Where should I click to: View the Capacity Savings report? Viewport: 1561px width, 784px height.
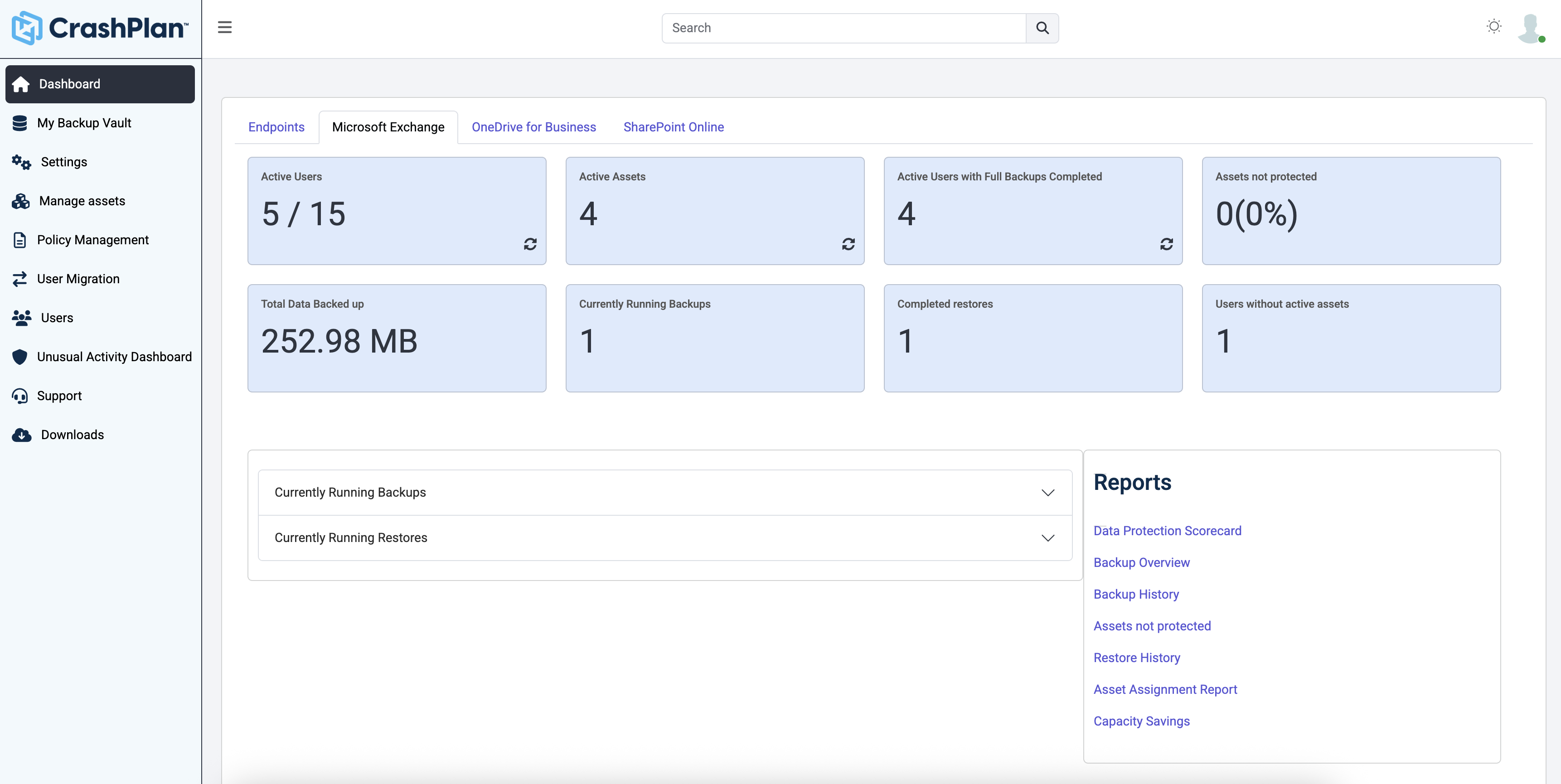[x=1141, y=721]
